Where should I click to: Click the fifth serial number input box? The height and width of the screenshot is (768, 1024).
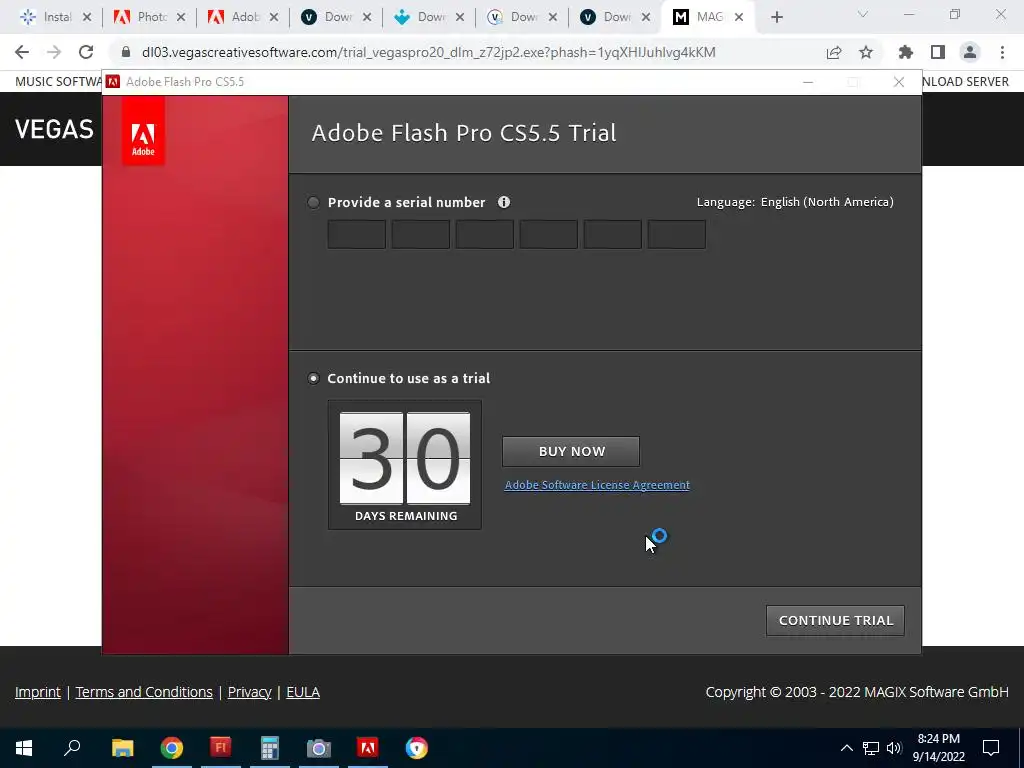pyautogui.click(x=613, y=234)
